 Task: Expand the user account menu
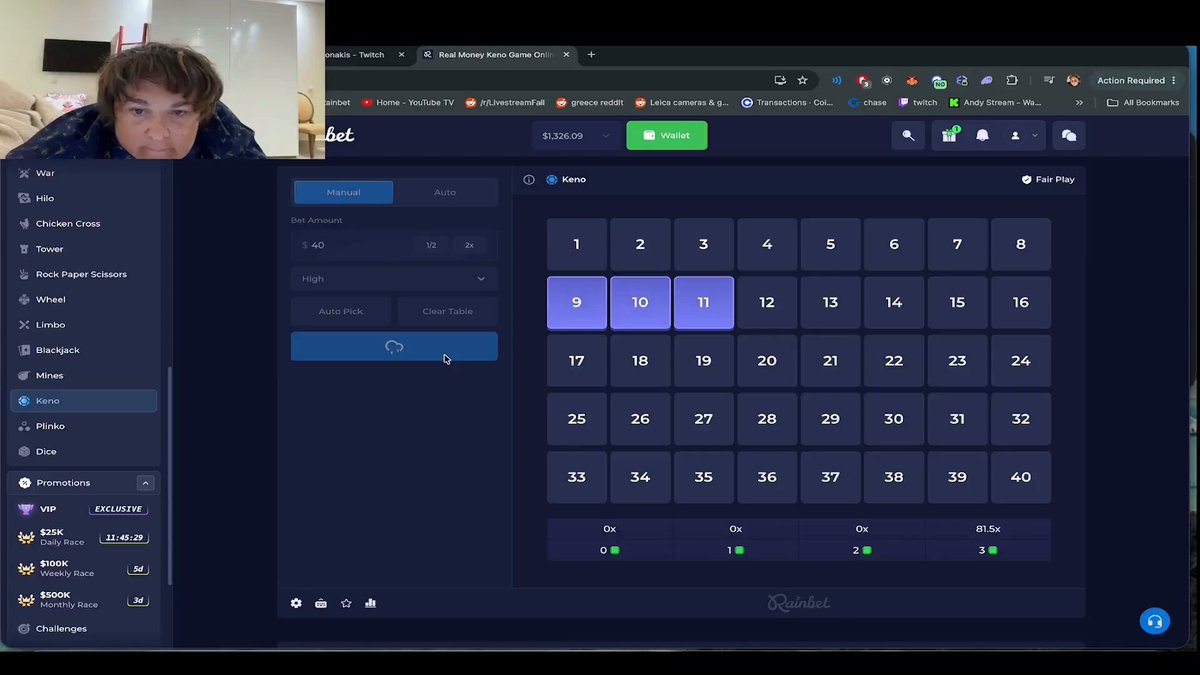1023,135
